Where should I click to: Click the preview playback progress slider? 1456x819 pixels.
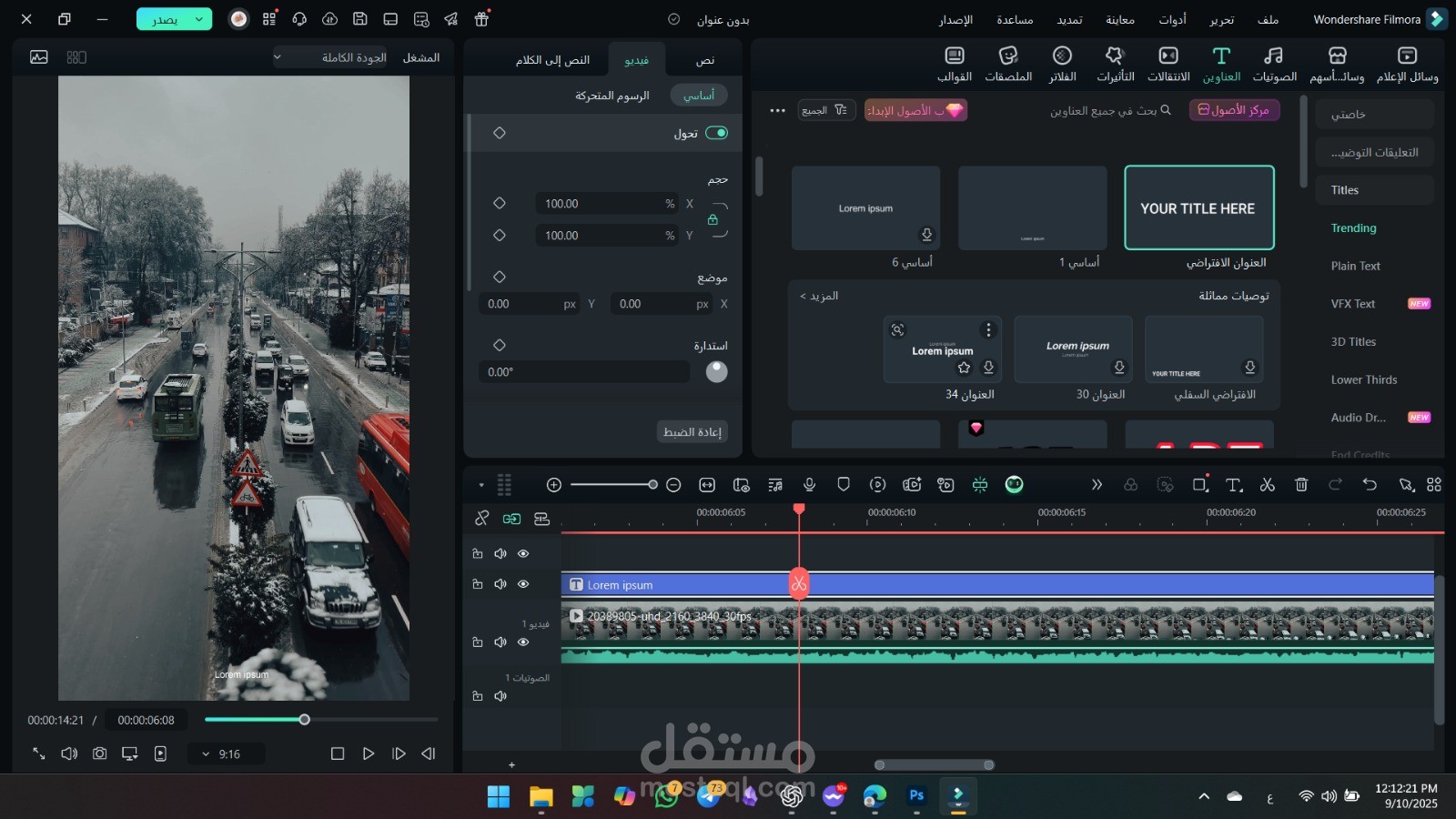321,720
